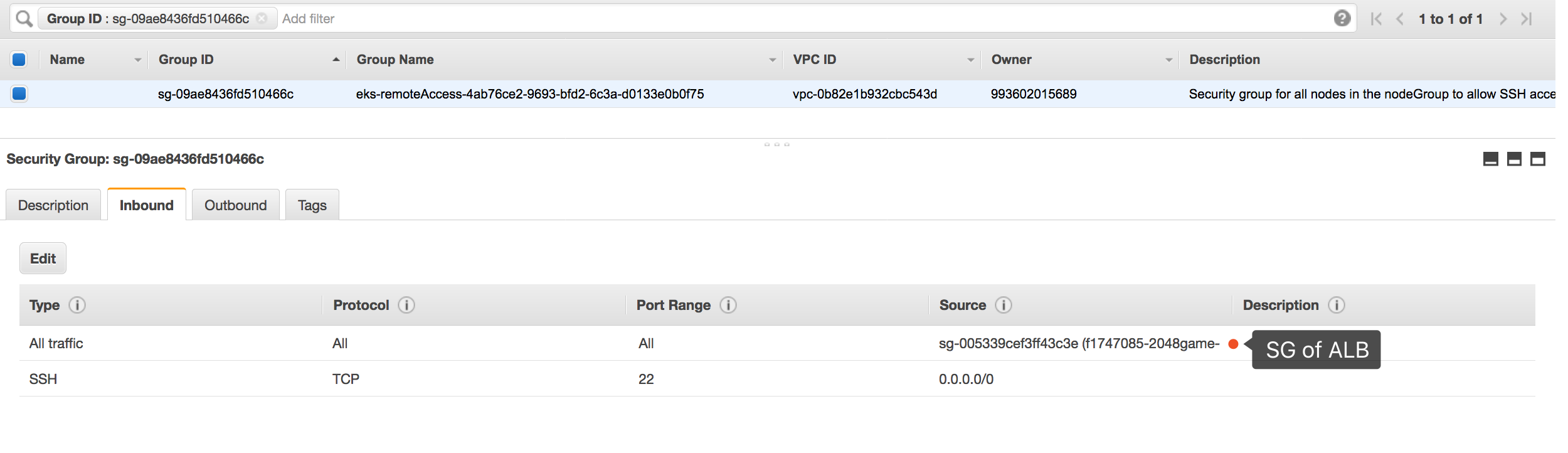Image resolution: width=1568 pixels, height=453 pixels.
Task: Toggle the checkbox for sg-09ae8436fd510466c row
Action: (x=19, y=94)
